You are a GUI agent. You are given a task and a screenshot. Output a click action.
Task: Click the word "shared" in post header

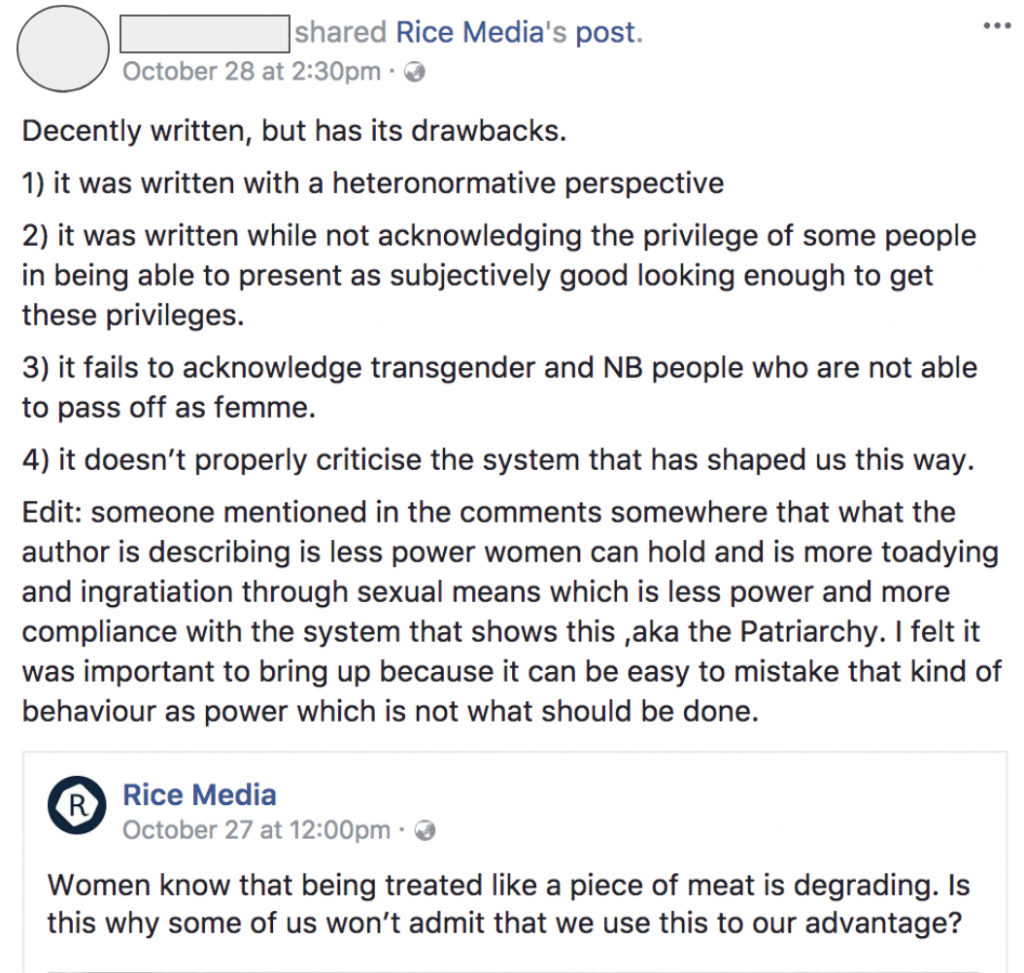pos(340,33)
